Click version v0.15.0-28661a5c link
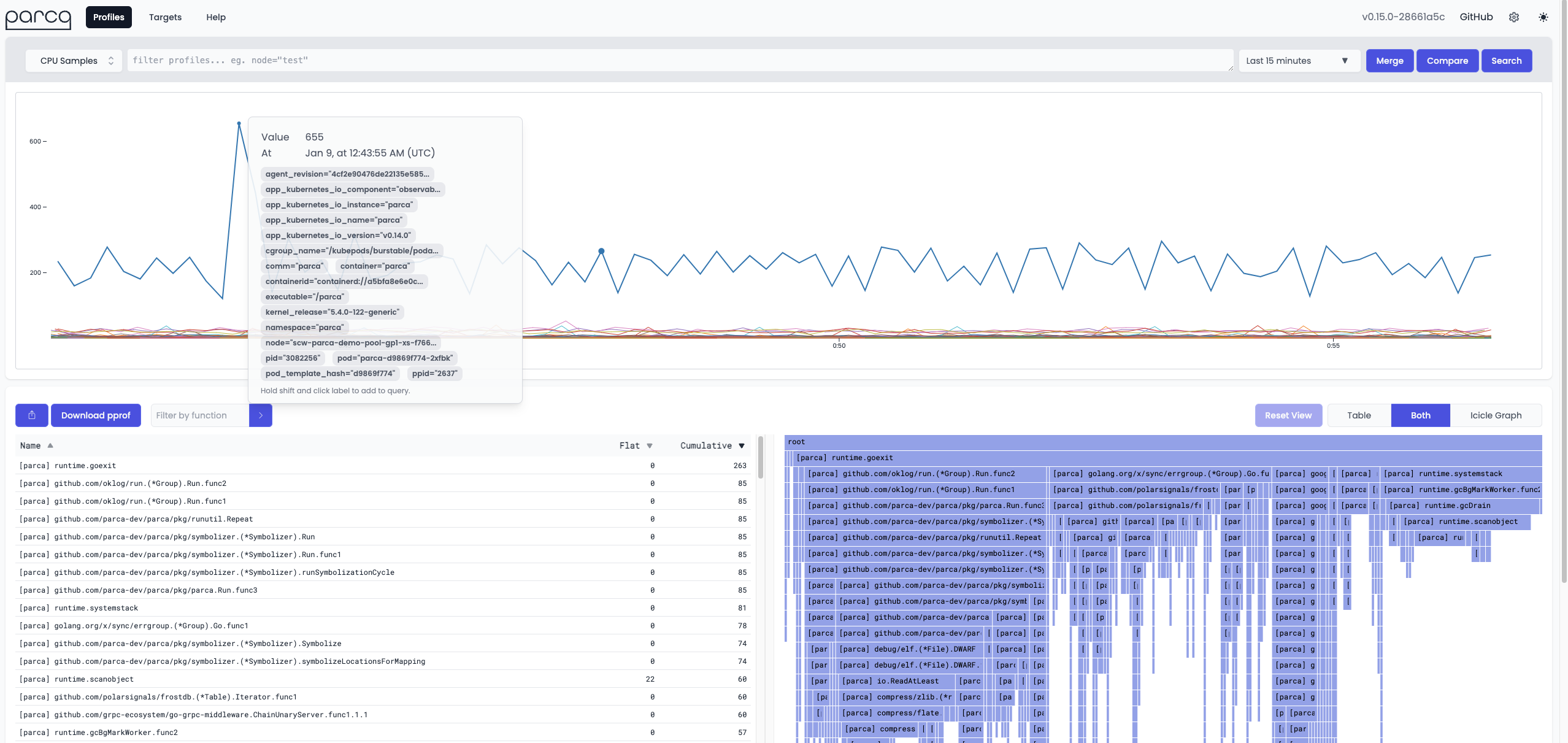Image resolution: width=1568 pixels, height=743 pixels. 1403,17
